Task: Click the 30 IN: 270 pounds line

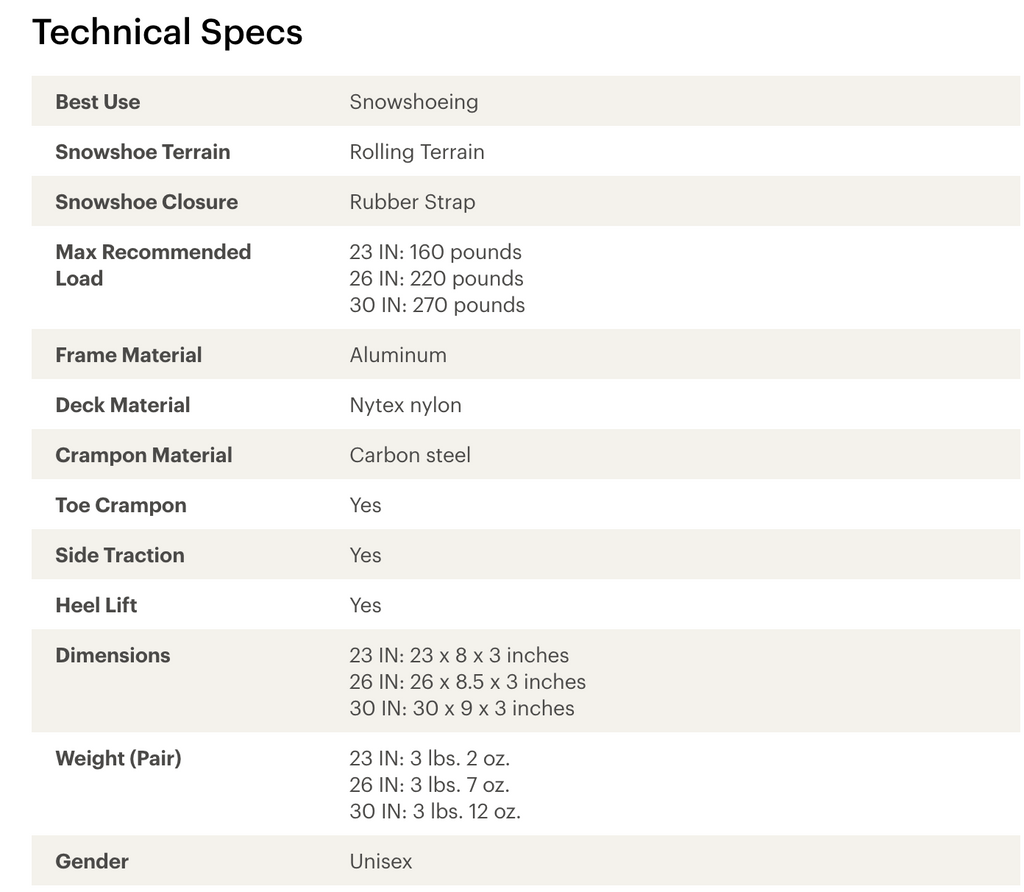Action: click(x=437, y=305)
